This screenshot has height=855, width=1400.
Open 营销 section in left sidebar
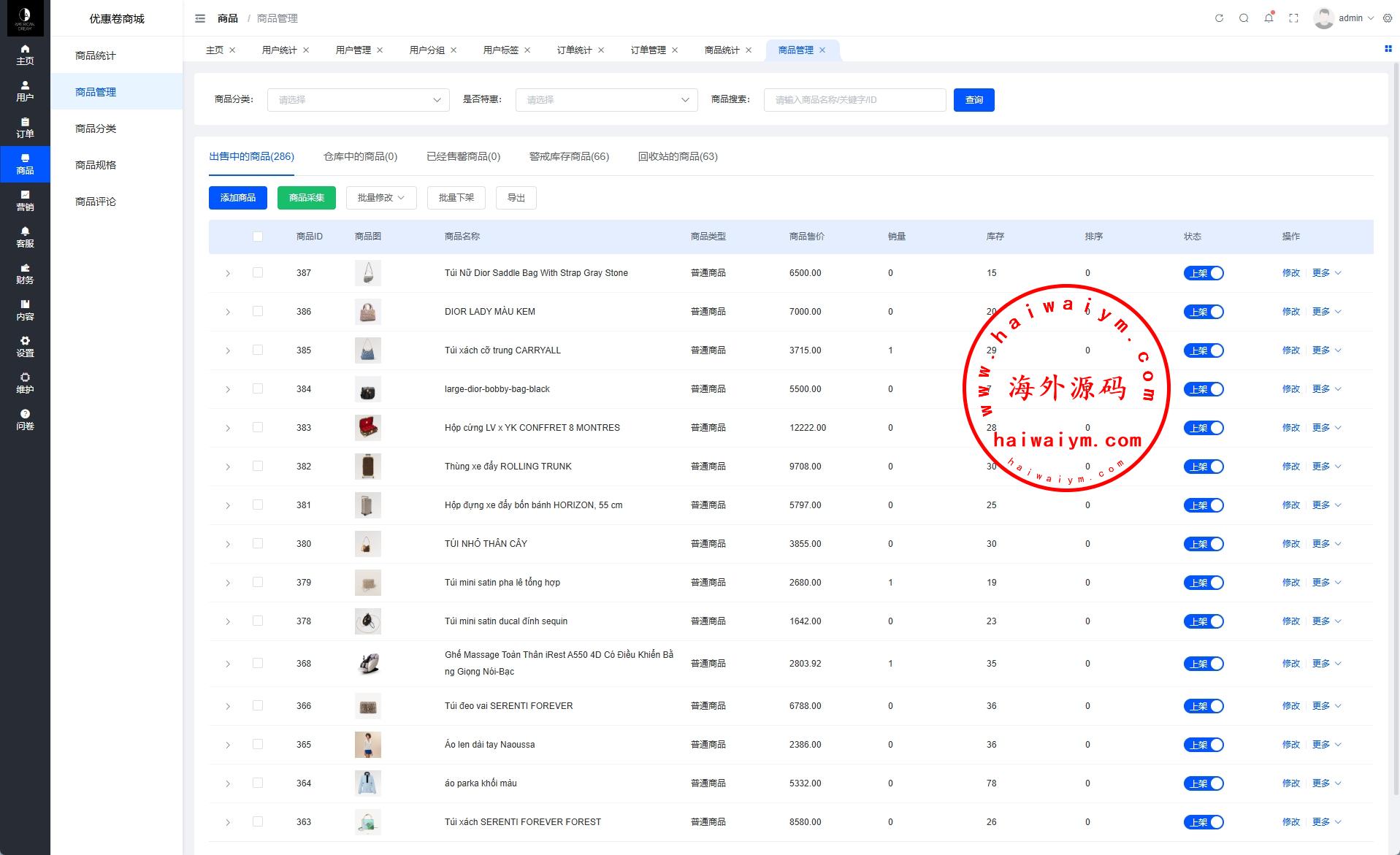(x=25, y=201)
